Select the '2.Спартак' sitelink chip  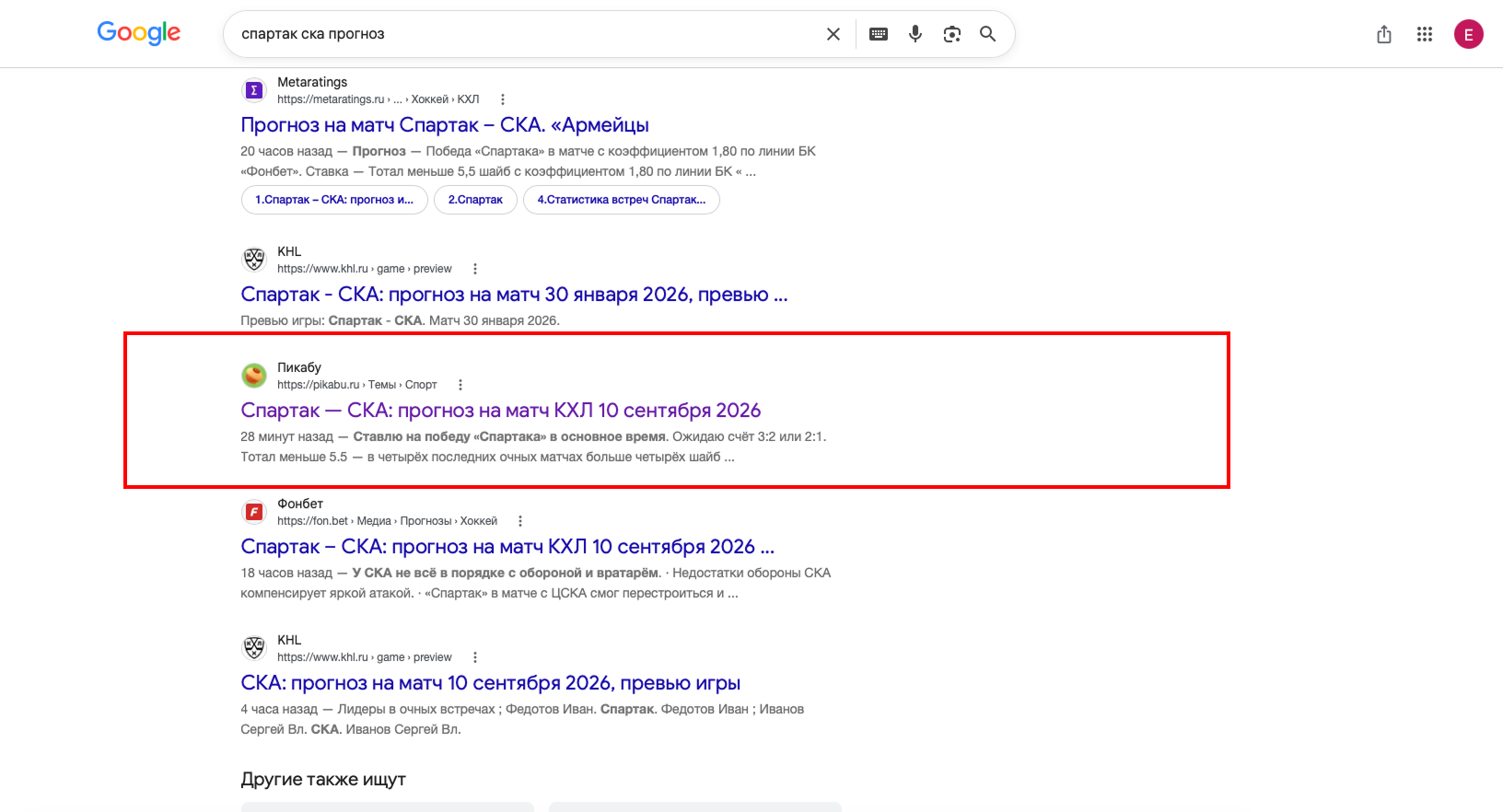click(475, 200)
